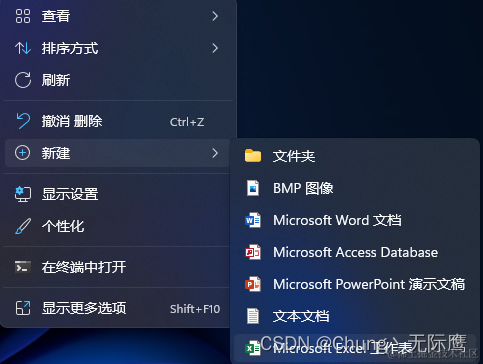483x364 pixels.
Task: Open 显示设置 from the menu
Action: (118, 194)
